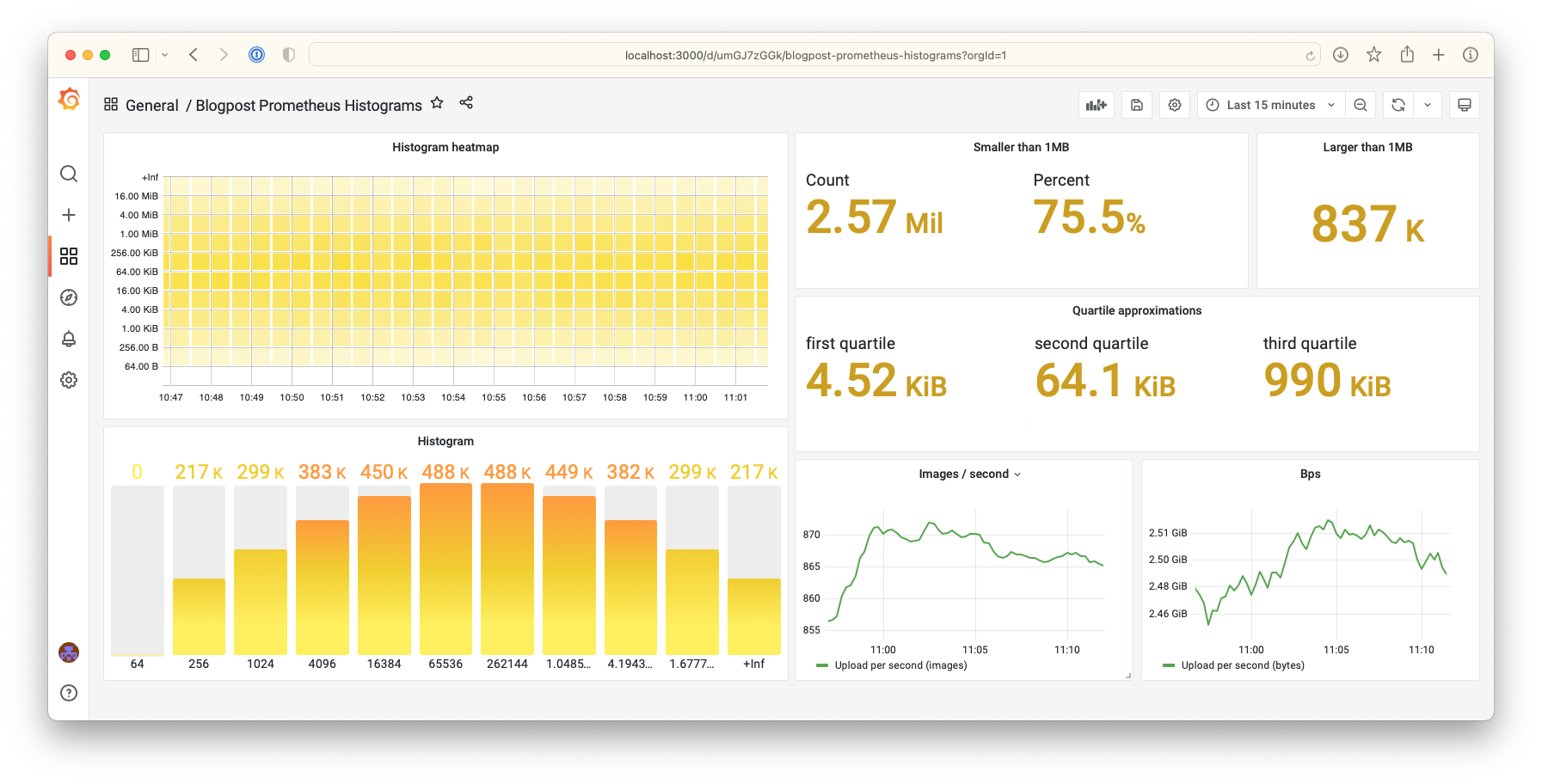
Task: Open Help with the question mark button
Action: point(69,693)
